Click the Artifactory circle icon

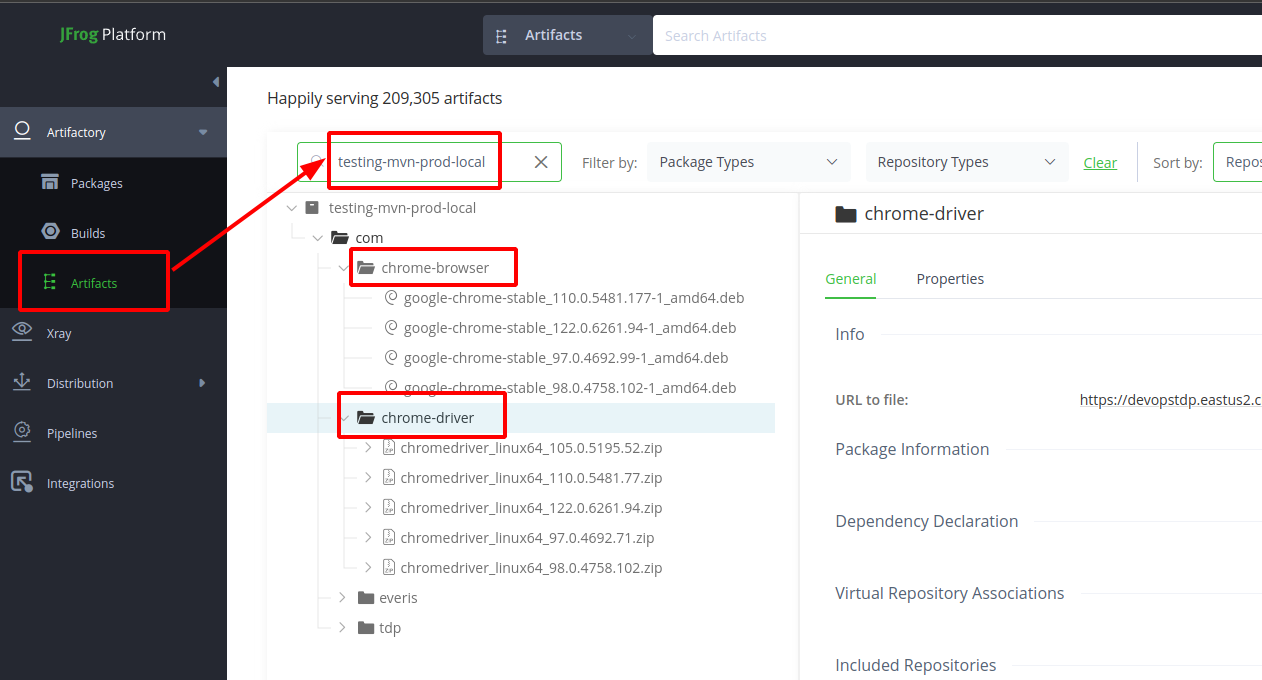21,132
